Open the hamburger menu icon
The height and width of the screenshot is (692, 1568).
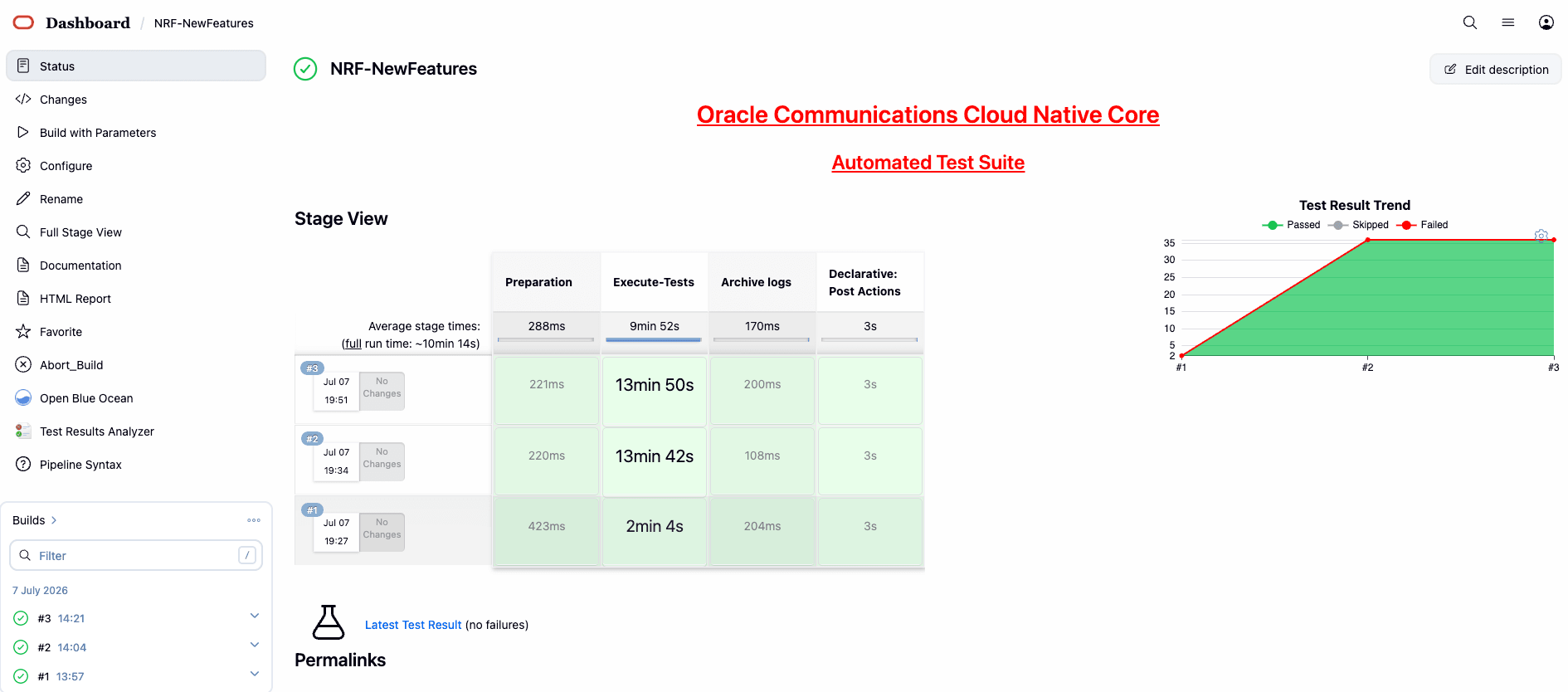[x=1507, y=22]
